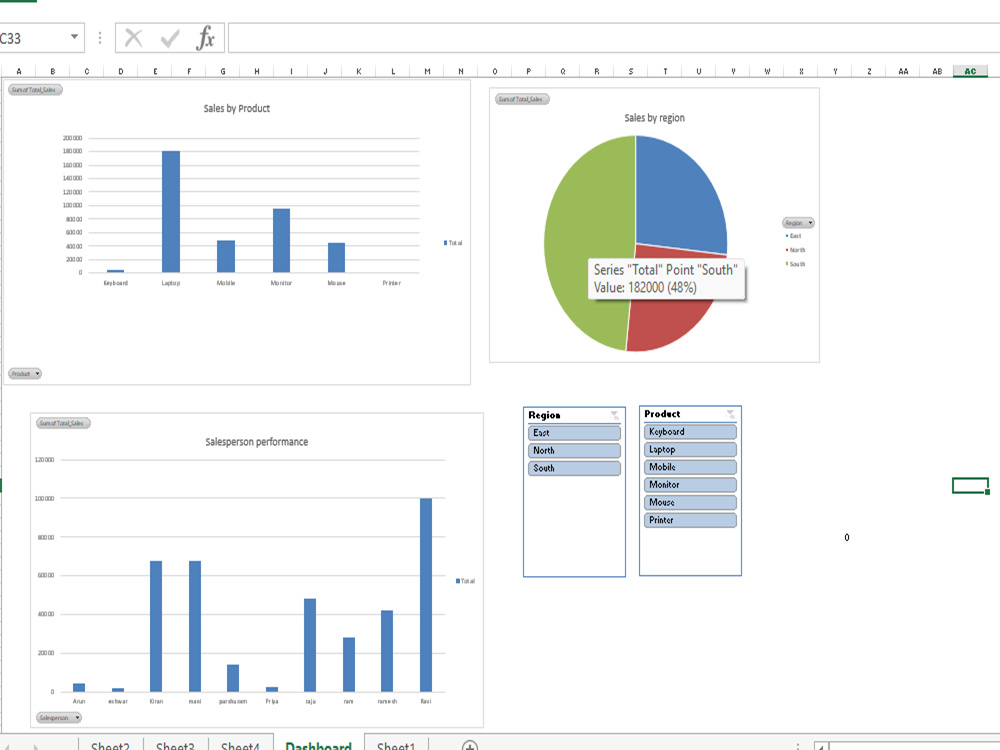
Task: Toggle the Laptop product slicer item
Action: [690, 450]
